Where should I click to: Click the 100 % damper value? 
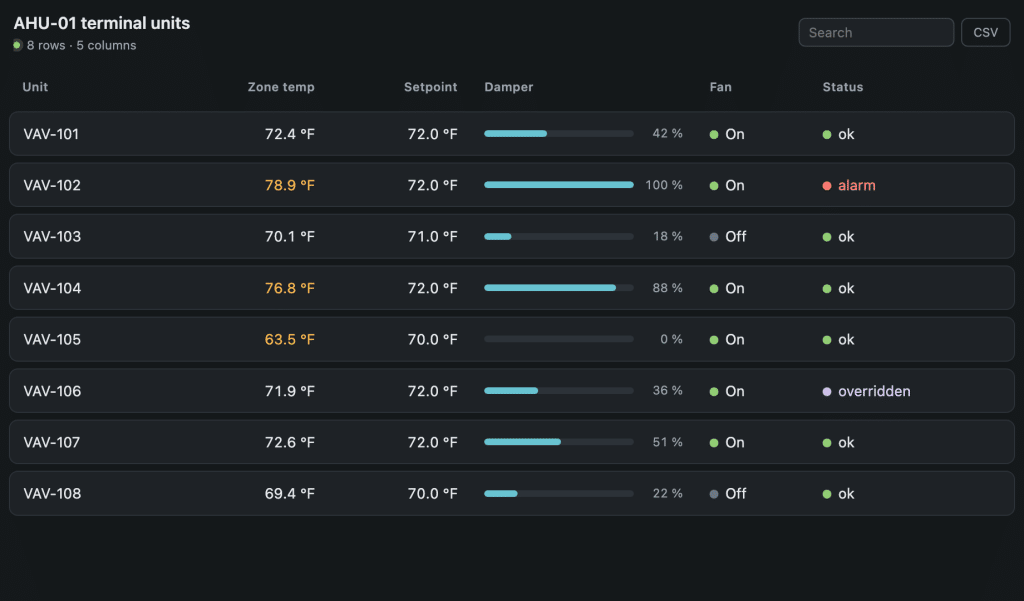(664, 185)
